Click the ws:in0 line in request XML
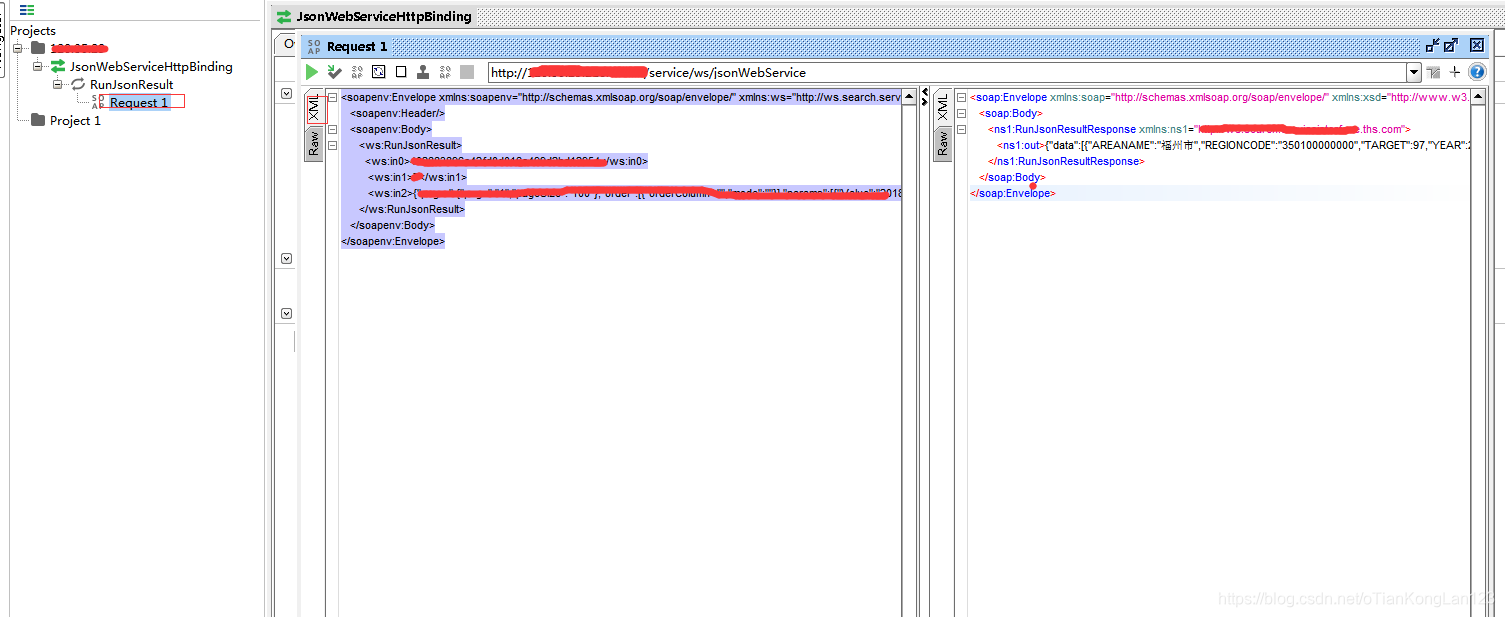 click(x=506, y=161)
